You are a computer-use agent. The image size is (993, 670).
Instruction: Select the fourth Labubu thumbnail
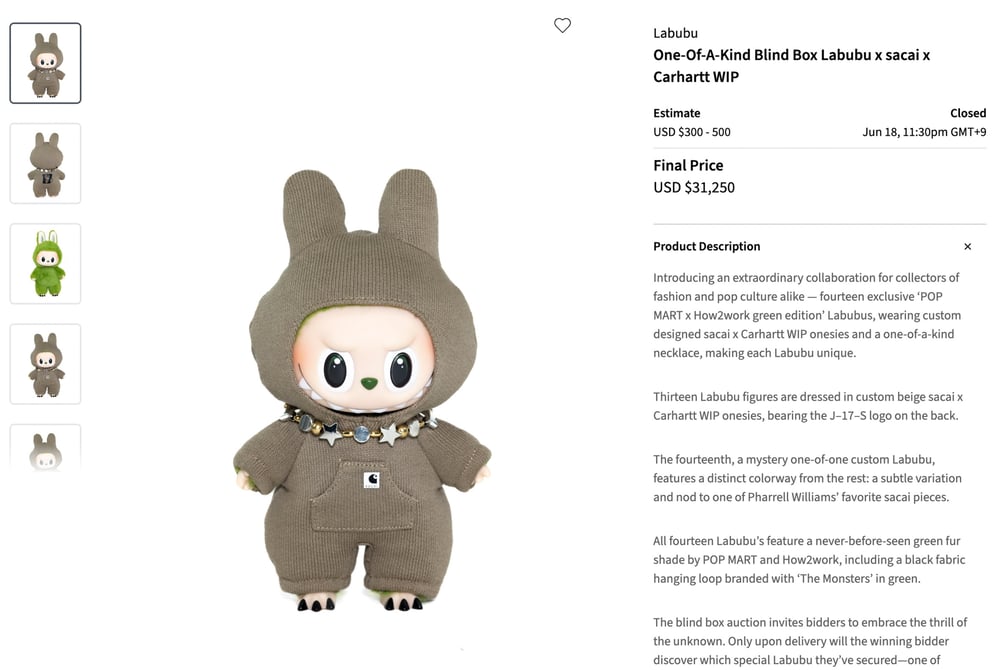pos(46,364)
